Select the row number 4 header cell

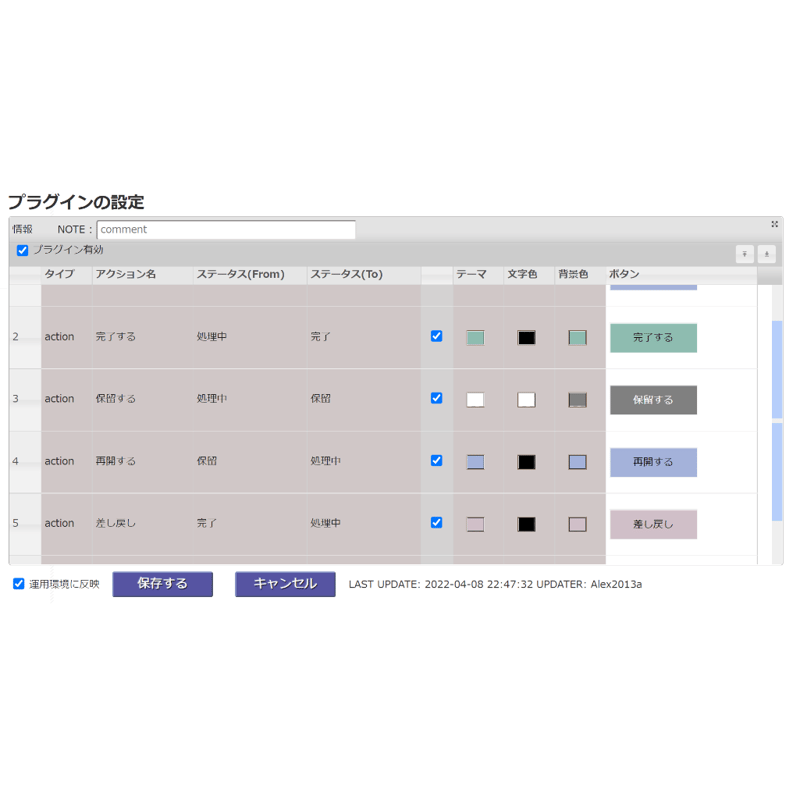(x=25, y=461)
